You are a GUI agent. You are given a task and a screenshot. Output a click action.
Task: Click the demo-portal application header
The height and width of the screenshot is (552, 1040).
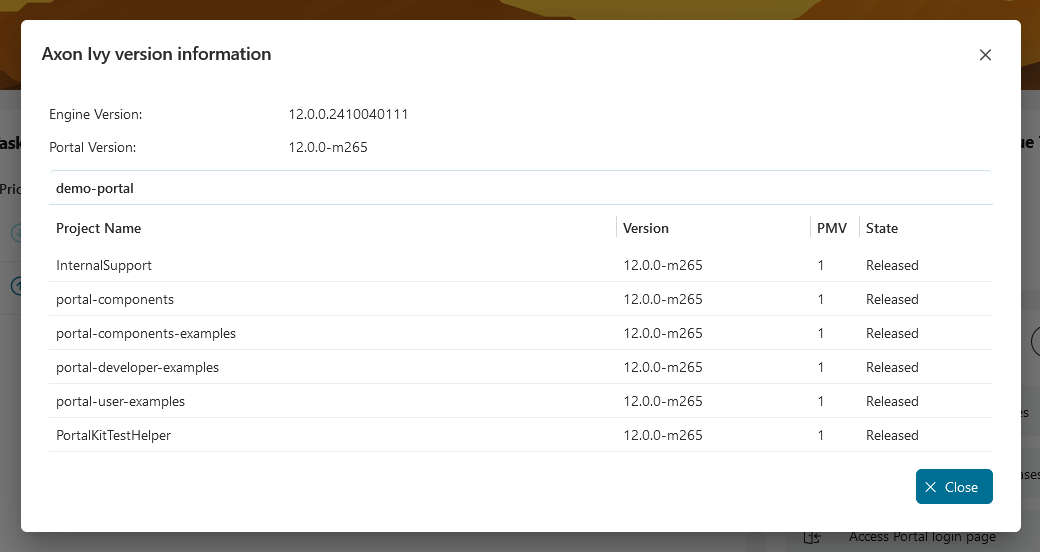tap(521, 188)
